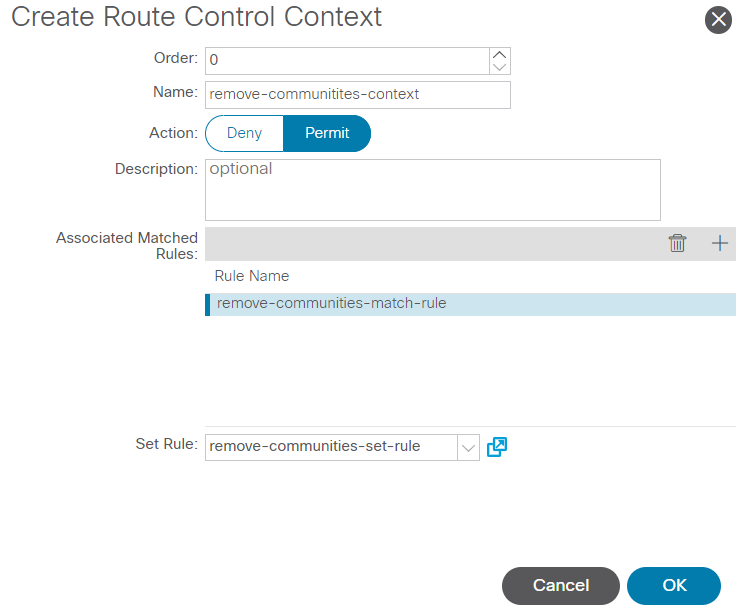Close the Create Route Control Context dialog
Viewport: 742px width, 614px height.
tap(718, 20)
